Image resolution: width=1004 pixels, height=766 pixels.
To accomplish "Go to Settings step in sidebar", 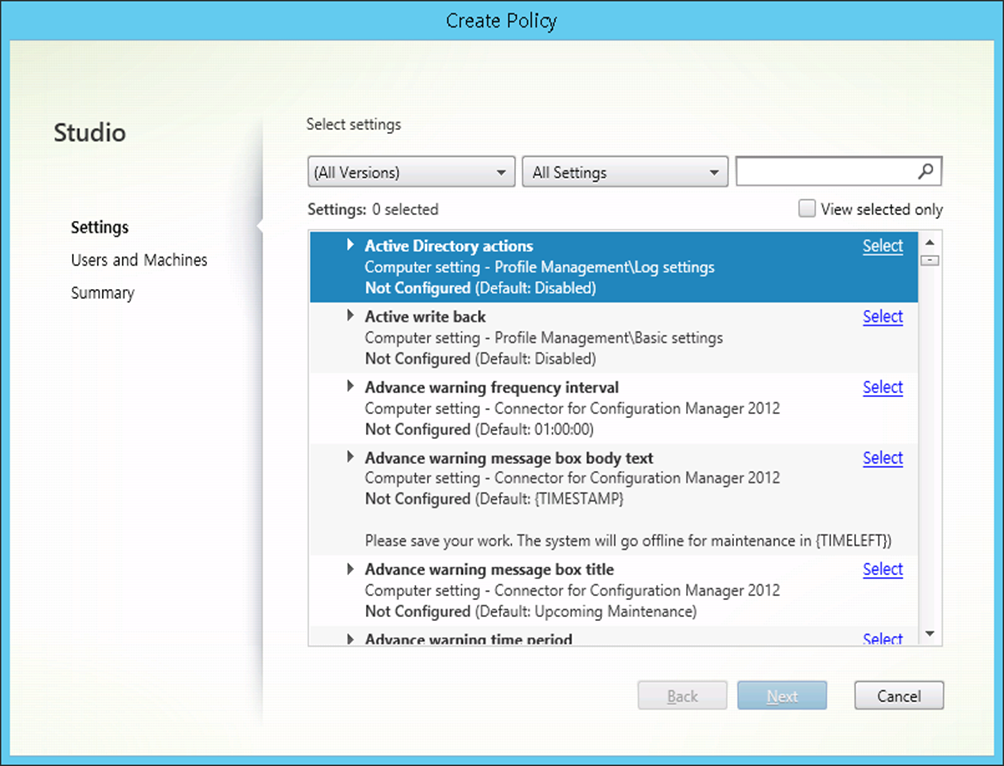I will 100,227.
